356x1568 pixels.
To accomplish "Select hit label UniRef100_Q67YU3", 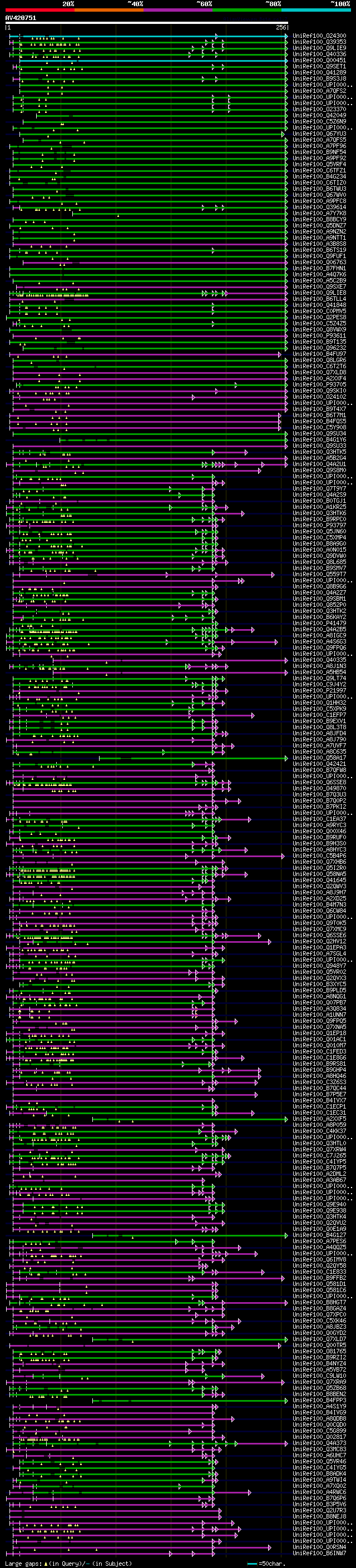I will 319,134.
